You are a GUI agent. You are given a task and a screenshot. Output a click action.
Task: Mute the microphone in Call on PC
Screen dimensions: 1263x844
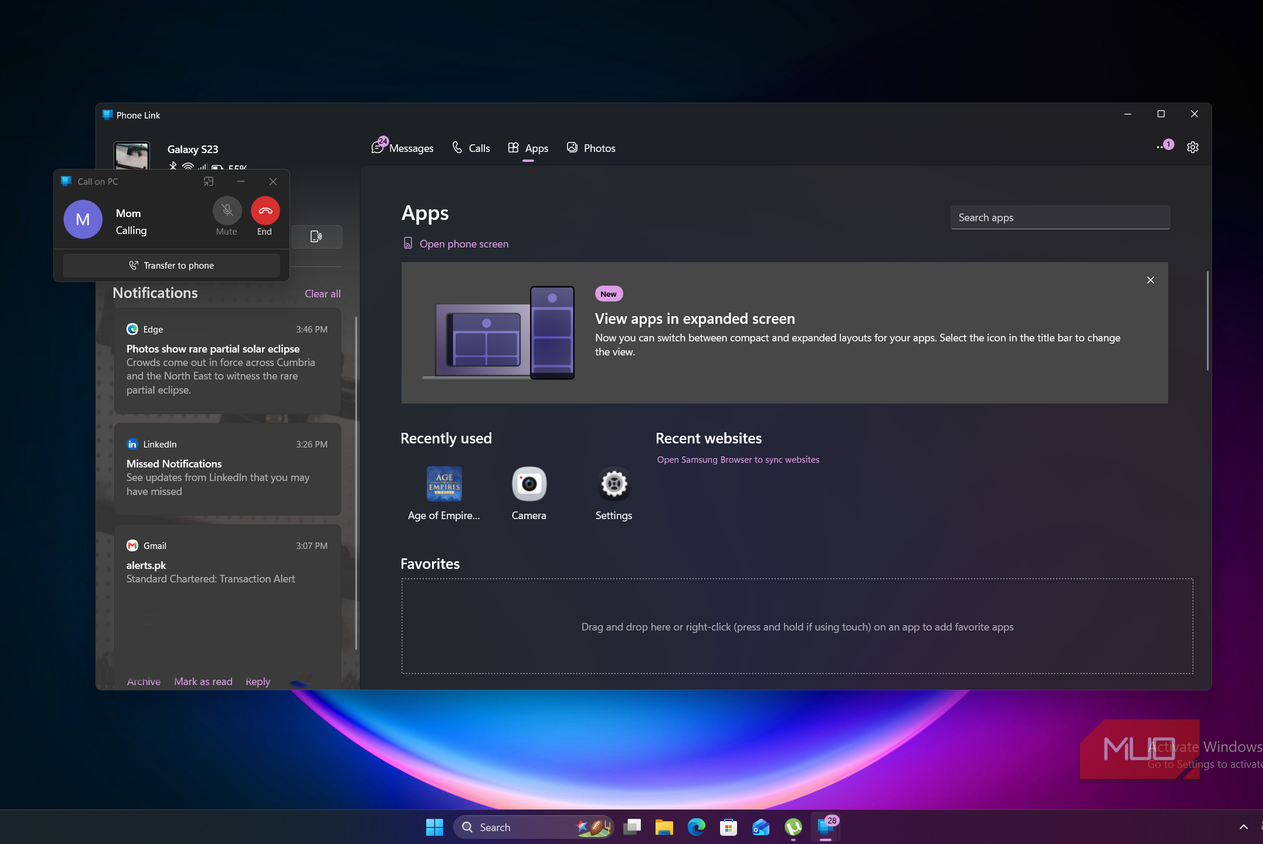227,211
